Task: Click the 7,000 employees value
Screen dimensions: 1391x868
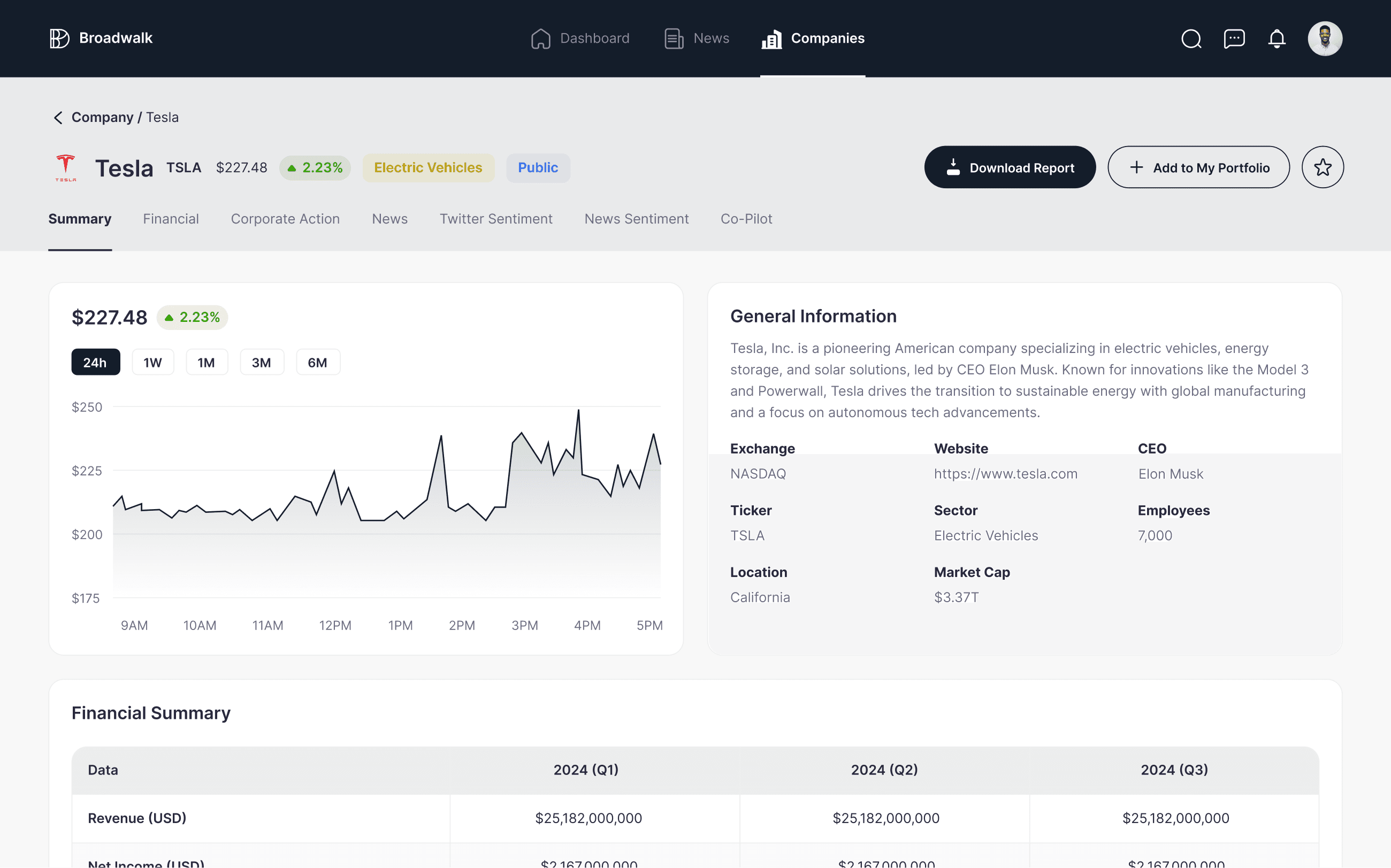Action: [1155, 535]
